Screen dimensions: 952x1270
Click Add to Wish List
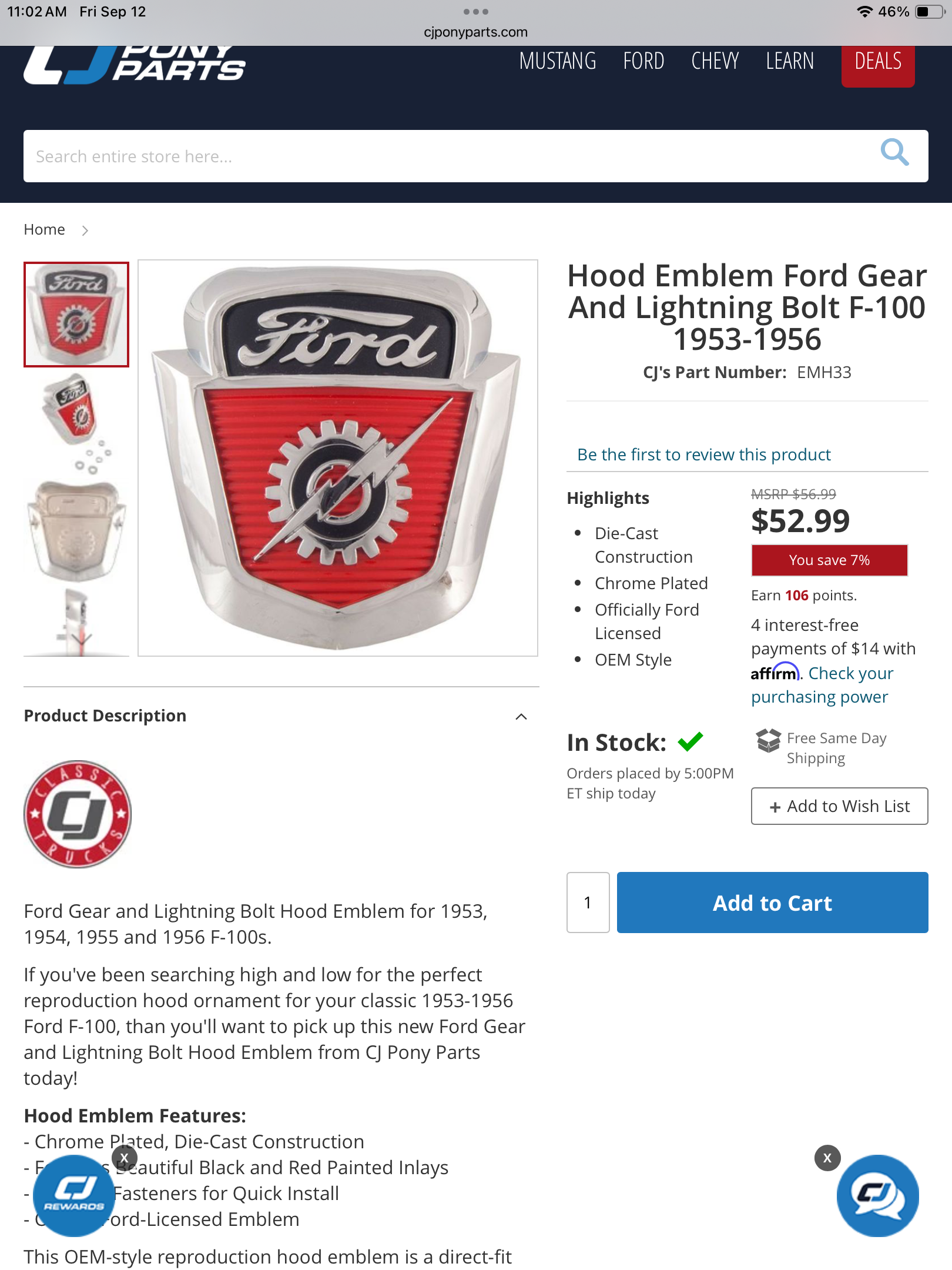click(839, 806)
